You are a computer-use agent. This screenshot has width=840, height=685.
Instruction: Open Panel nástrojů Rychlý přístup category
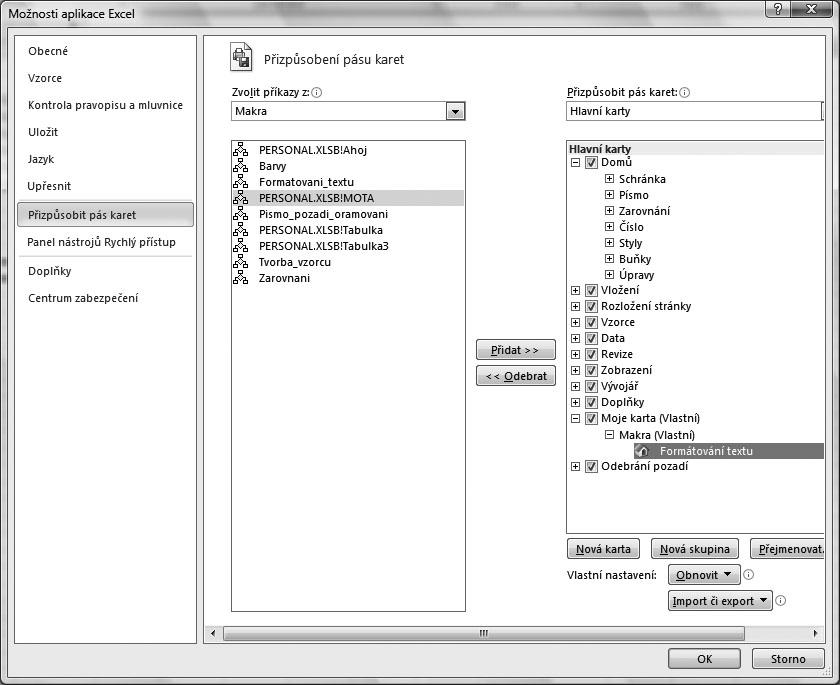[x=101, y=242]
